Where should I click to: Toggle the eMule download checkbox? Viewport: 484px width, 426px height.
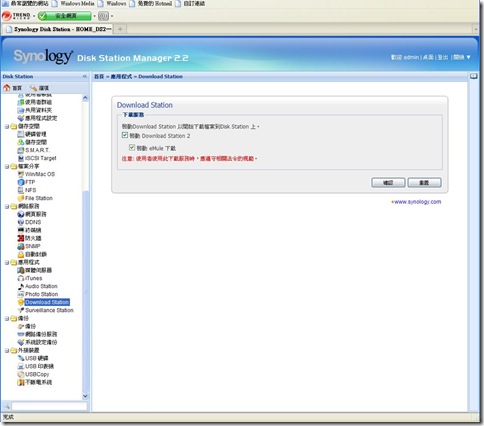pos(132,147)
